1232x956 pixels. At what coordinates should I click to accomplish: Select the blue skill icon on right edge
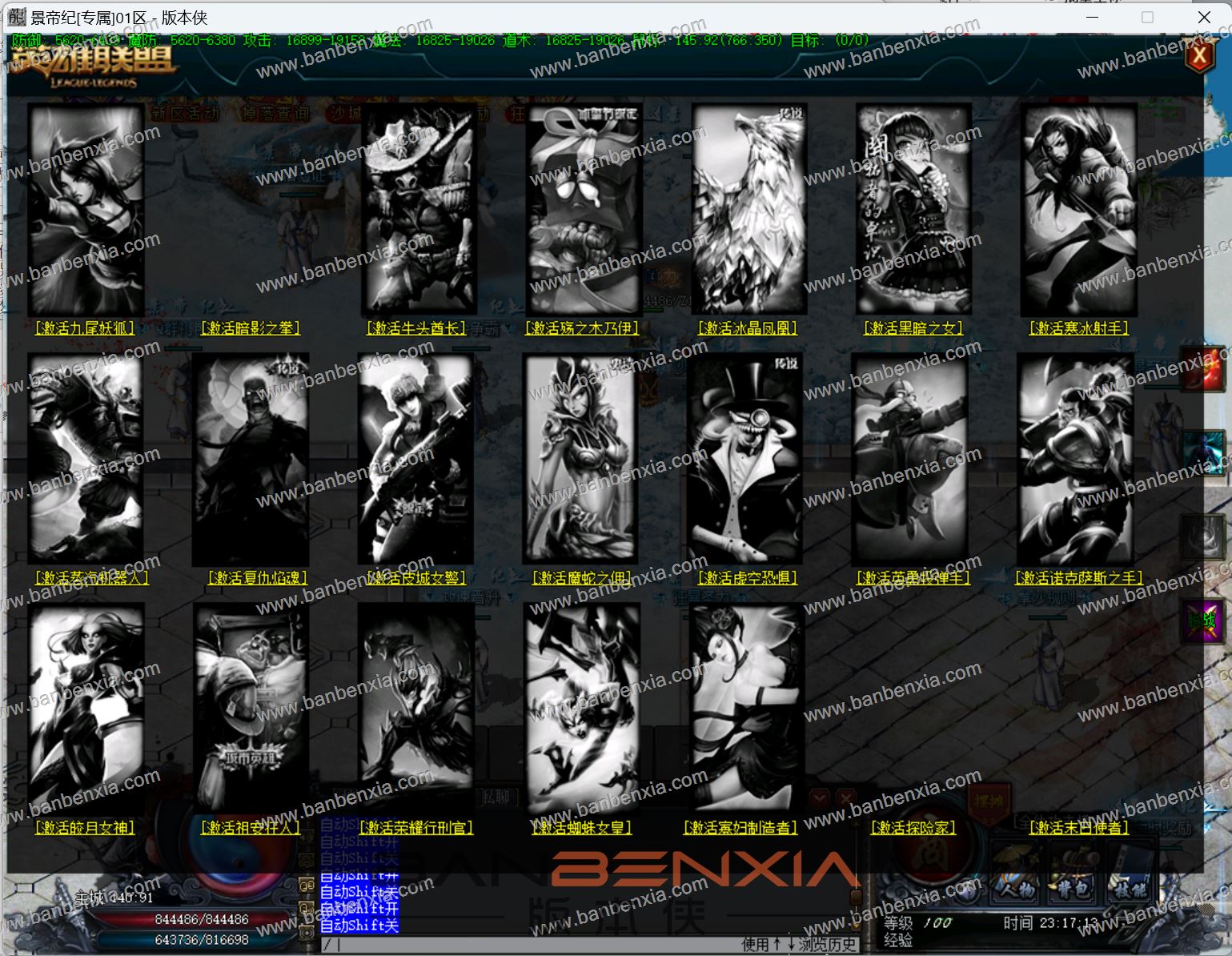1202,452
